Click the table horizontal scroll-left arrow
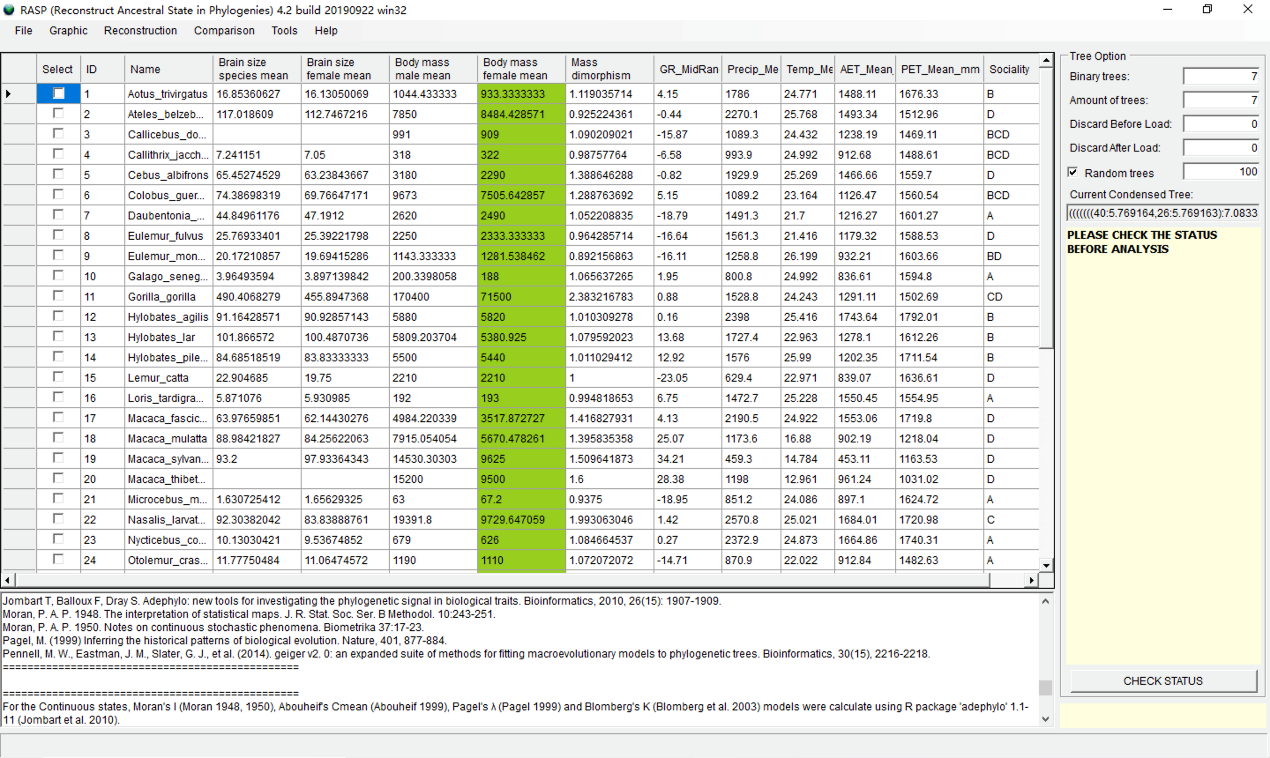This screenshot has width=1270, height=758. click(x=8, y=580)
